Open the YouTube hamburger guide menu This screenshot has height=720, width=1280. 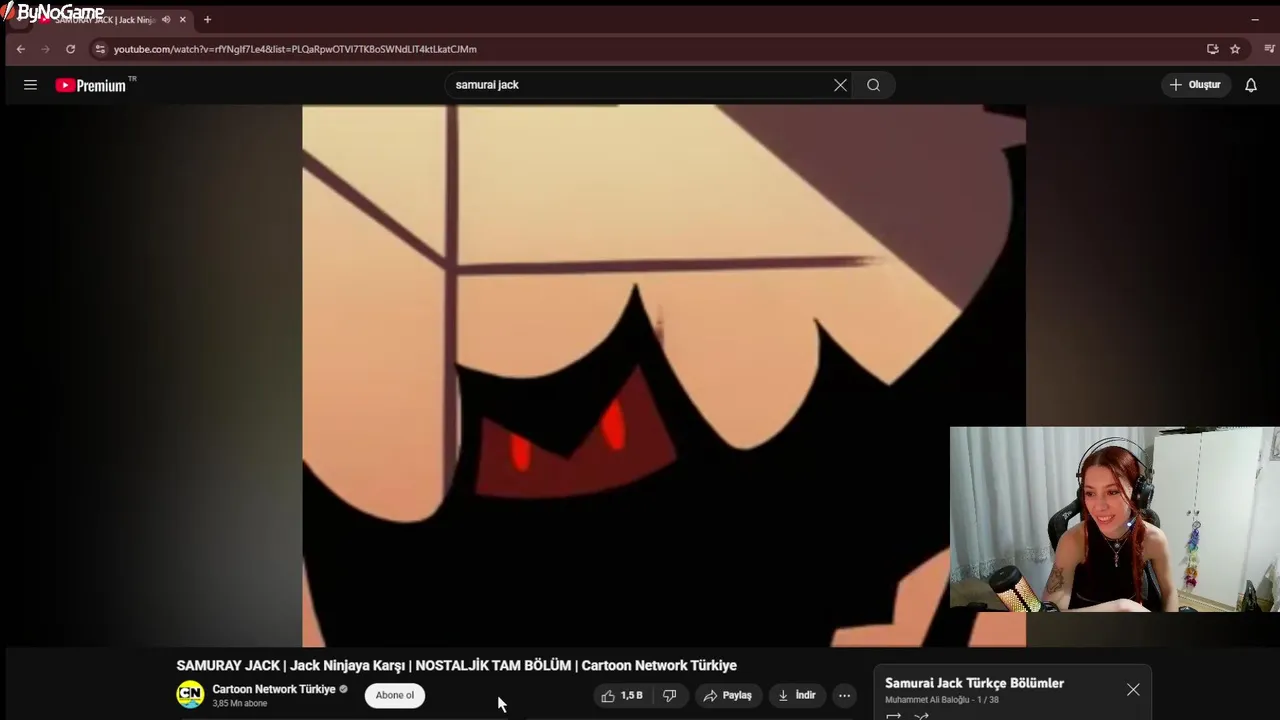point(30,85)
